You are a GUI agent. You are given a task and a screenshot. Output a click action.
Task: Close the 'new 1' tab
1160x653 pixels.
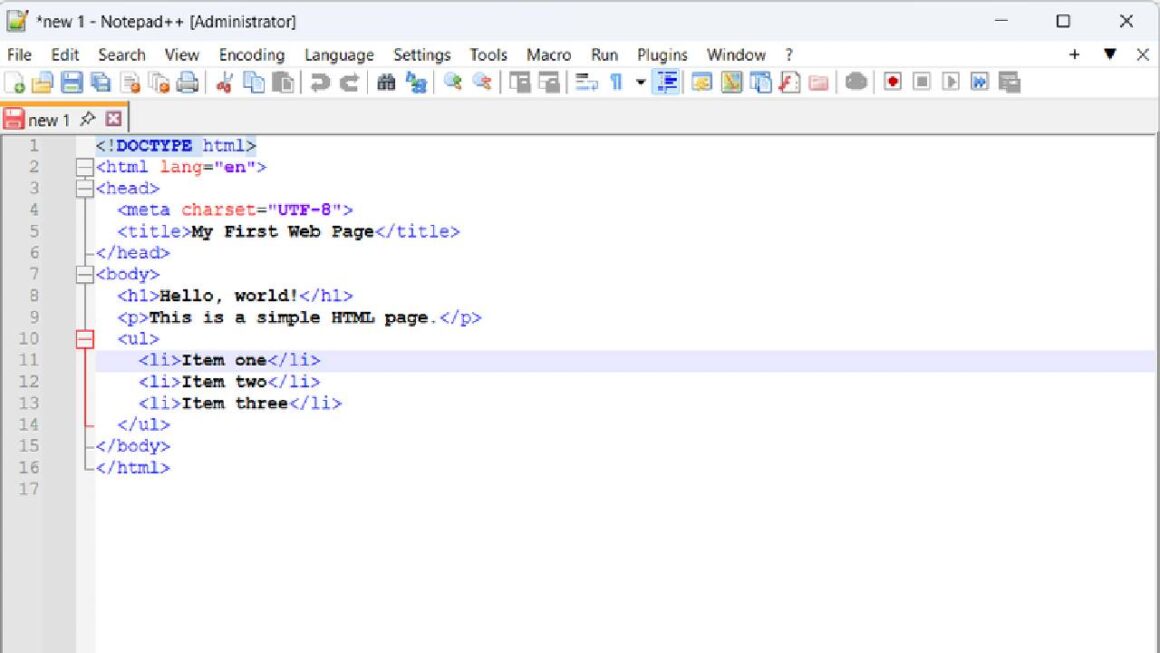(x=113, y=118)
